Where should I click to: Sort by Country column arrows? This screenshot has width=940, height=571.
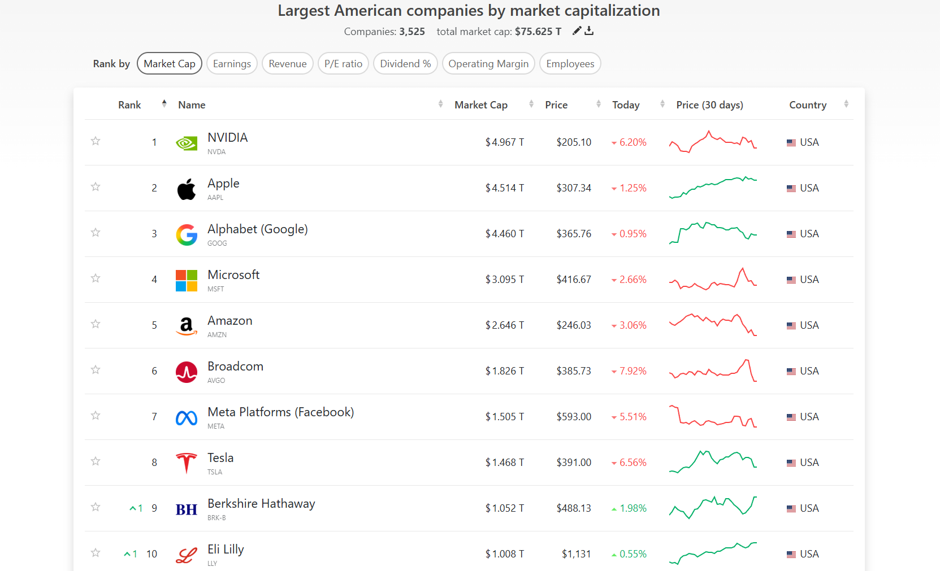tap(846, 104)
